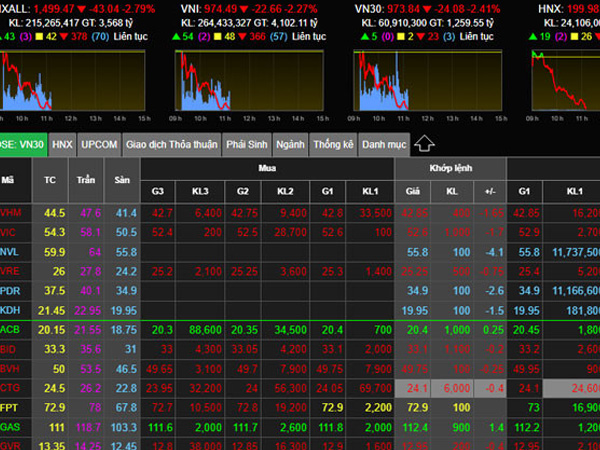This screenshot has height=450, width=600.
Task: Click the +/- column header
Action: [491, 190]
